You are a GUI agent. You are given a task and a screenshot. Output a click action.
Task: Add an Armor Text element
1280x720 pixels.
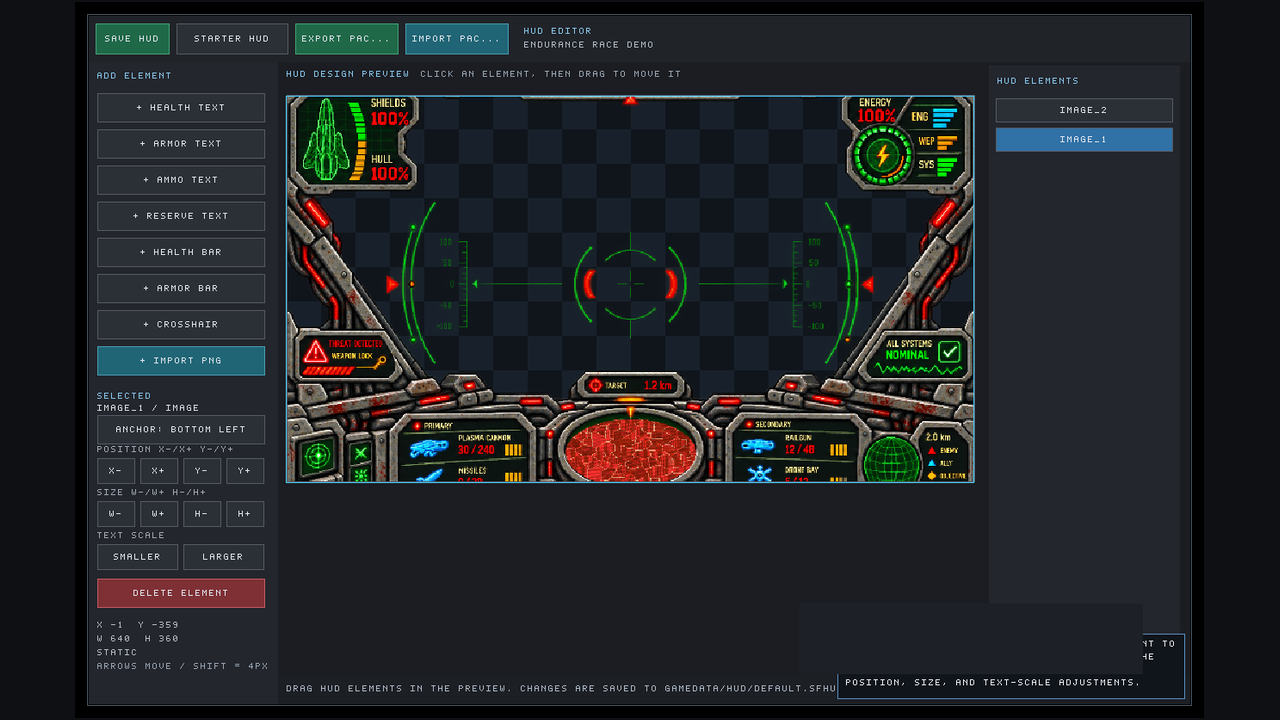coord(181,144)
